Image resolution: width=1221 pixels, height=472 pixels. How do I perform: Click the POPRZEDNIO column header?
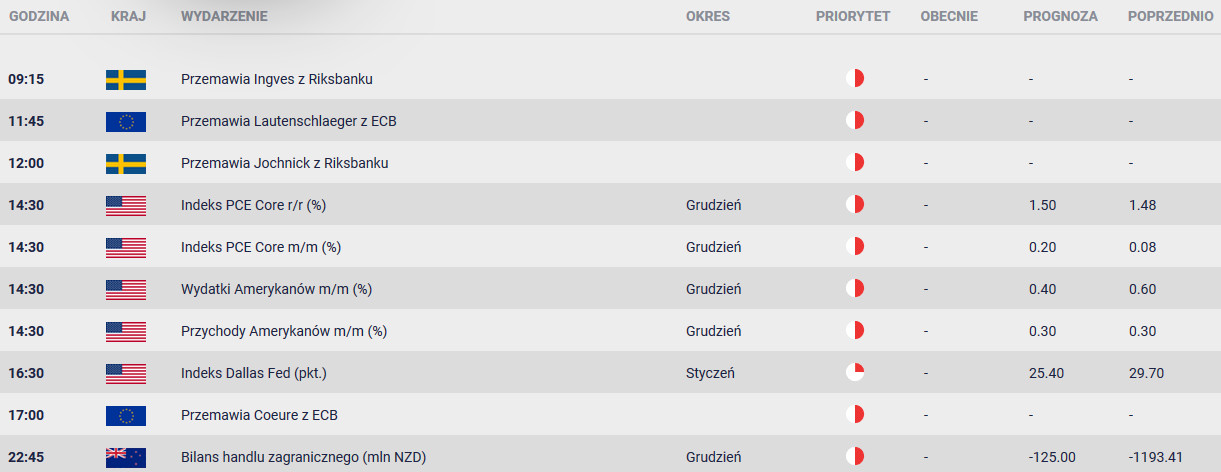click(1171, 17)
